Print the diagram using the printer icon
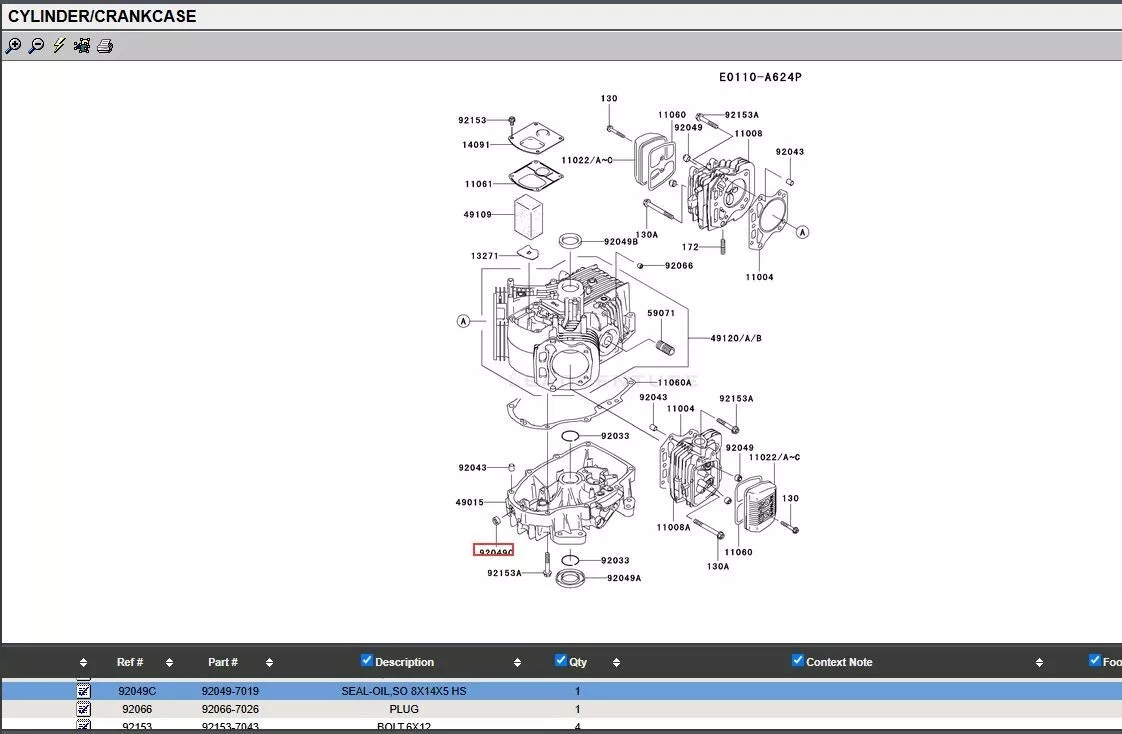This screenshot has height=734, width=1122. coord(105,46)
